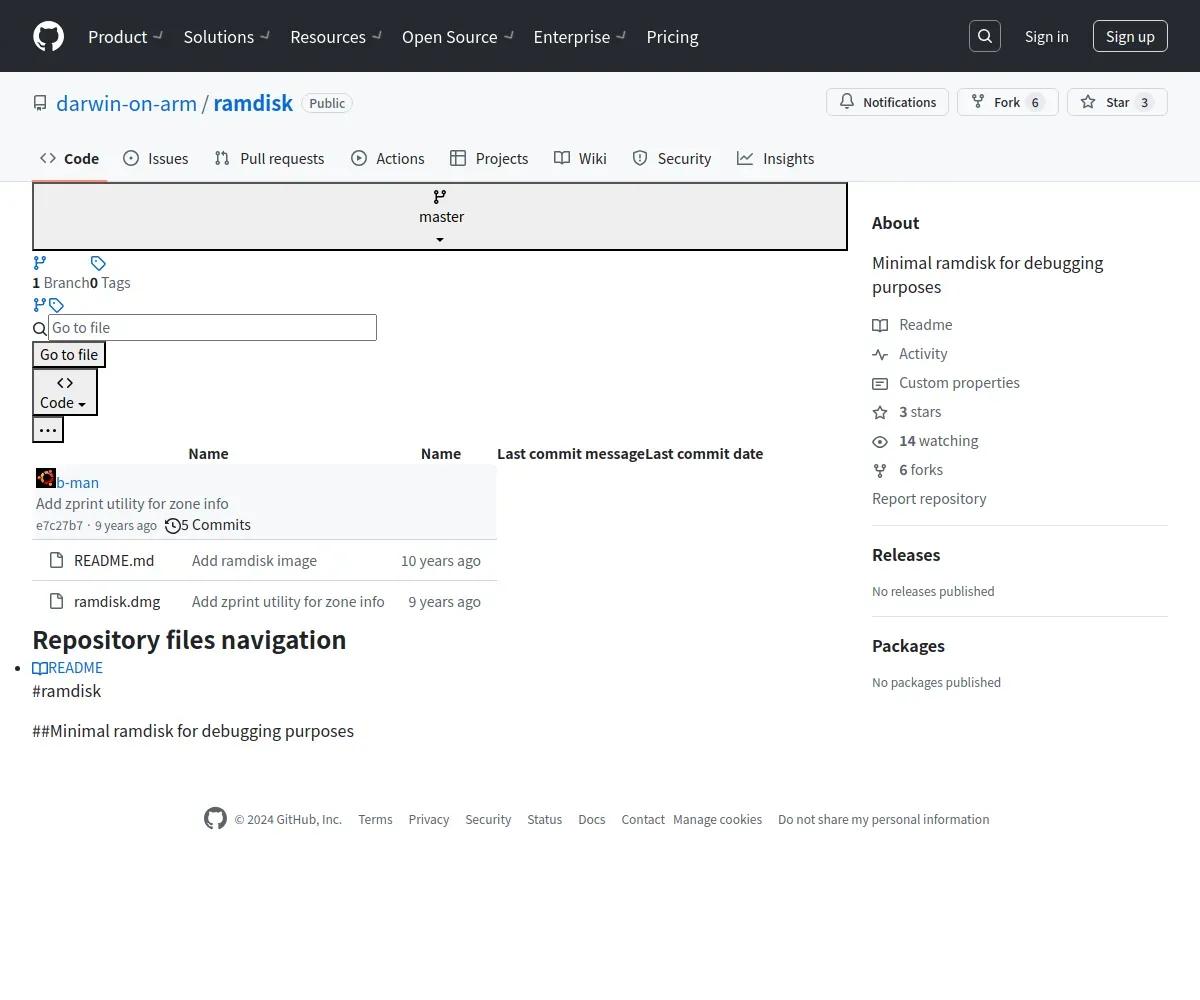
Task: Open commit hash e7c27b7
Action: click(x=59, y=525)
